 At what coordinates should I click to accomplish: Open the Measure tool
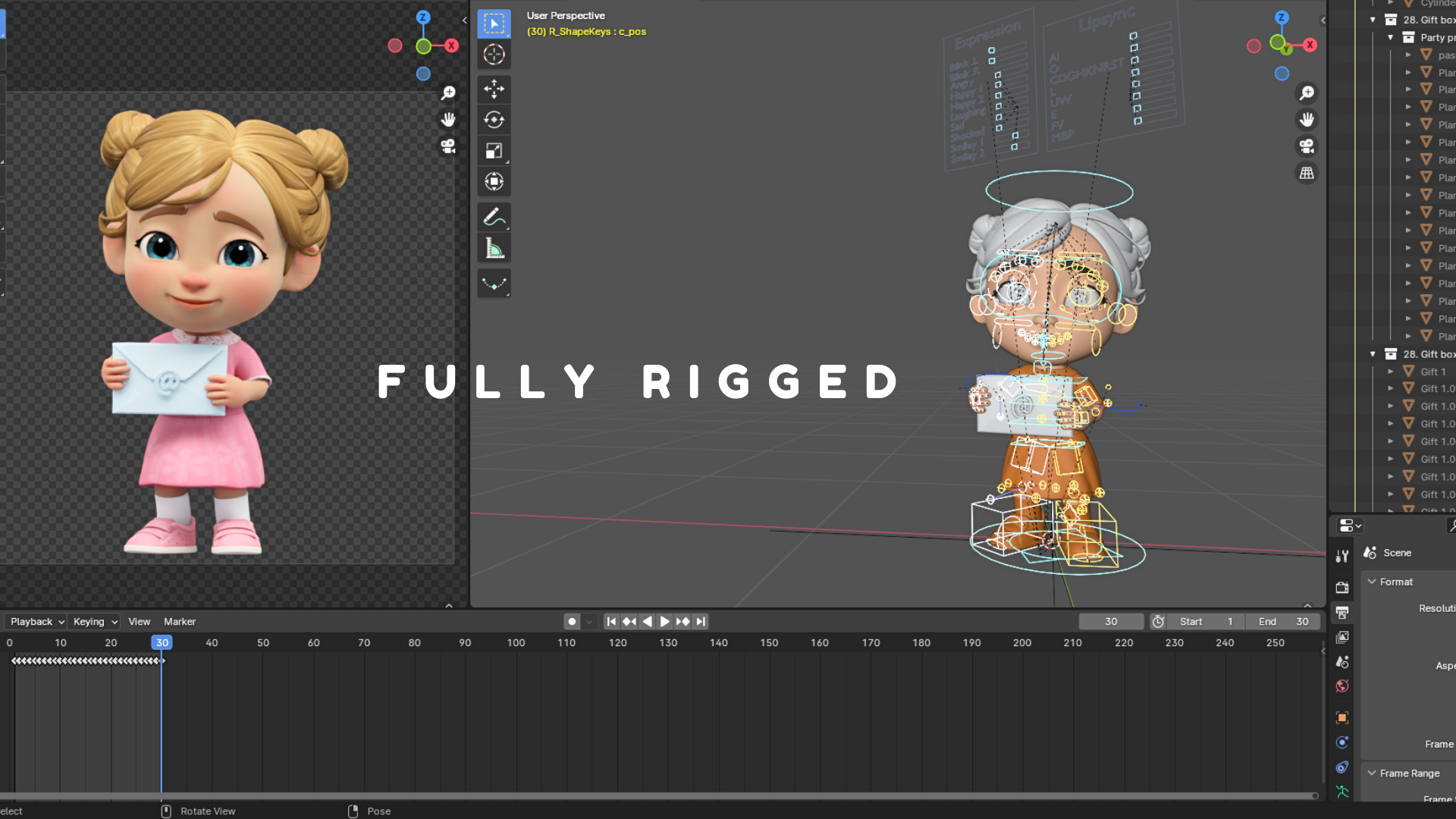[x=494, y=246]
